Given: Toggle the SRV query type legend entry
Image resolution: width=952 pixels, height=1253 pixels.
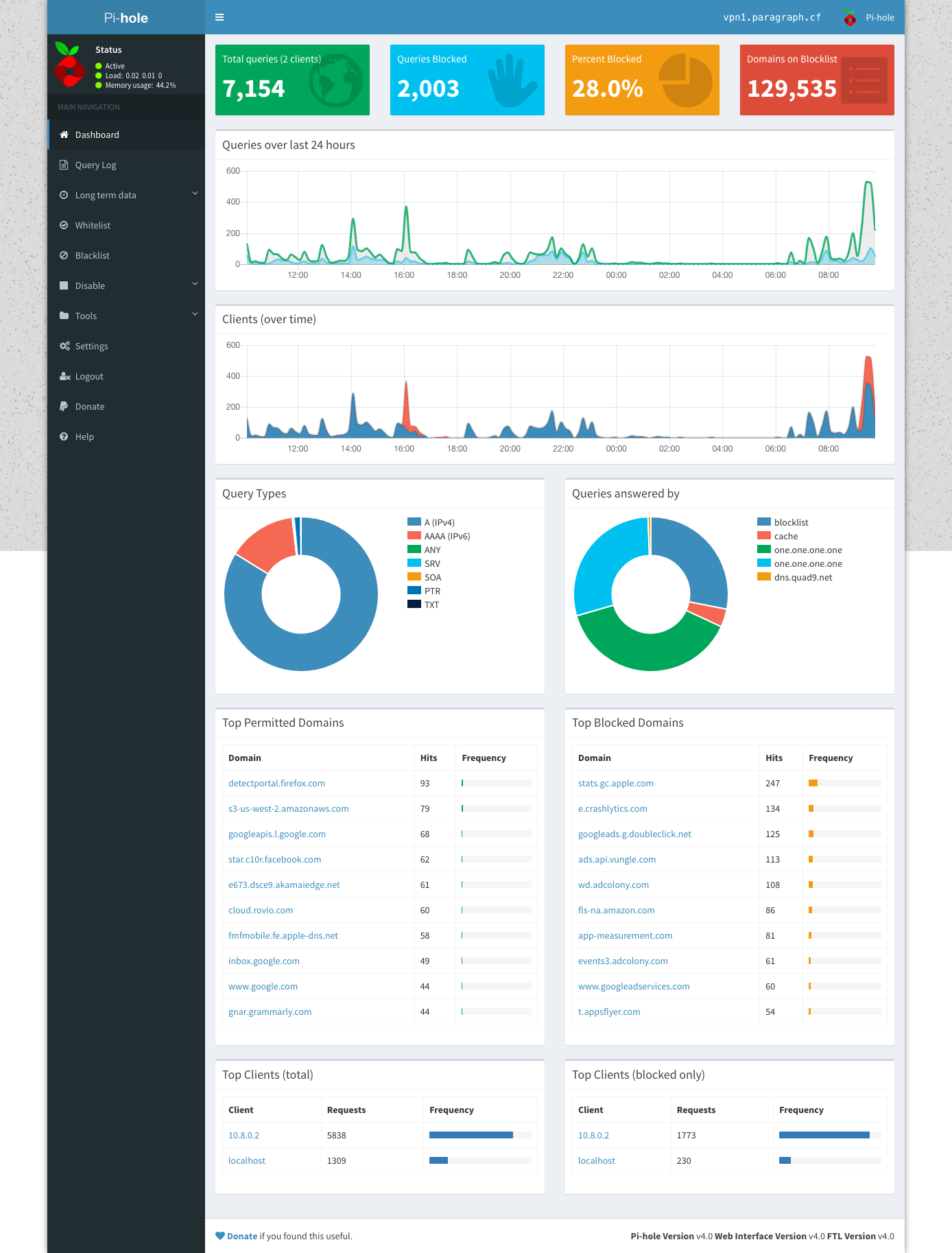Looking at the screenshot, I should click(424, 563).
